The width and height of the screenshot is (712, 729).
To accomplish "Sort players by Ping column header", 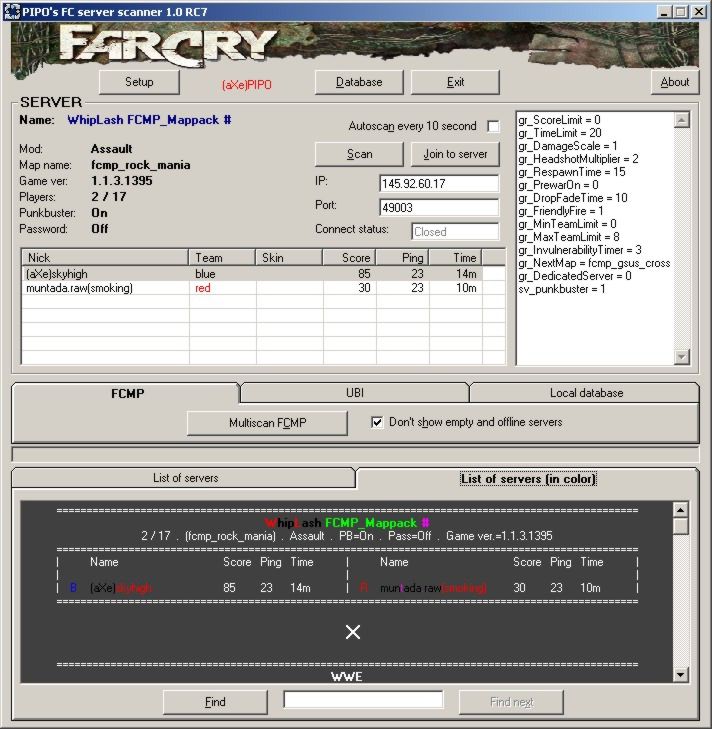I will tap(402, 258).
